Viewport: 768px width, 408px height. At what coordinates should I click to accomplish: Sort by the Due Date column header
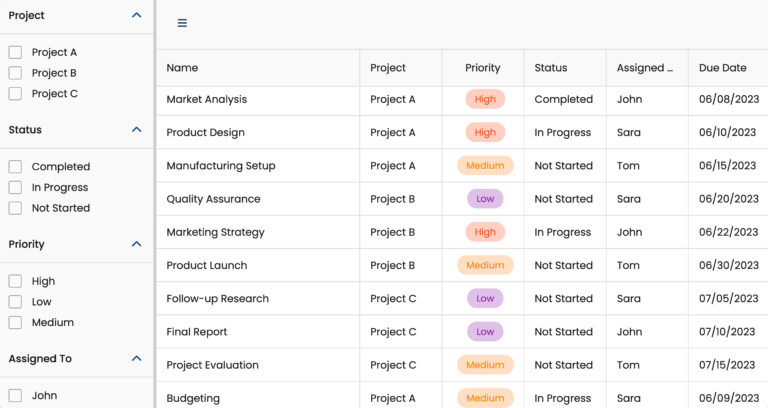click(x=722, y=68)
